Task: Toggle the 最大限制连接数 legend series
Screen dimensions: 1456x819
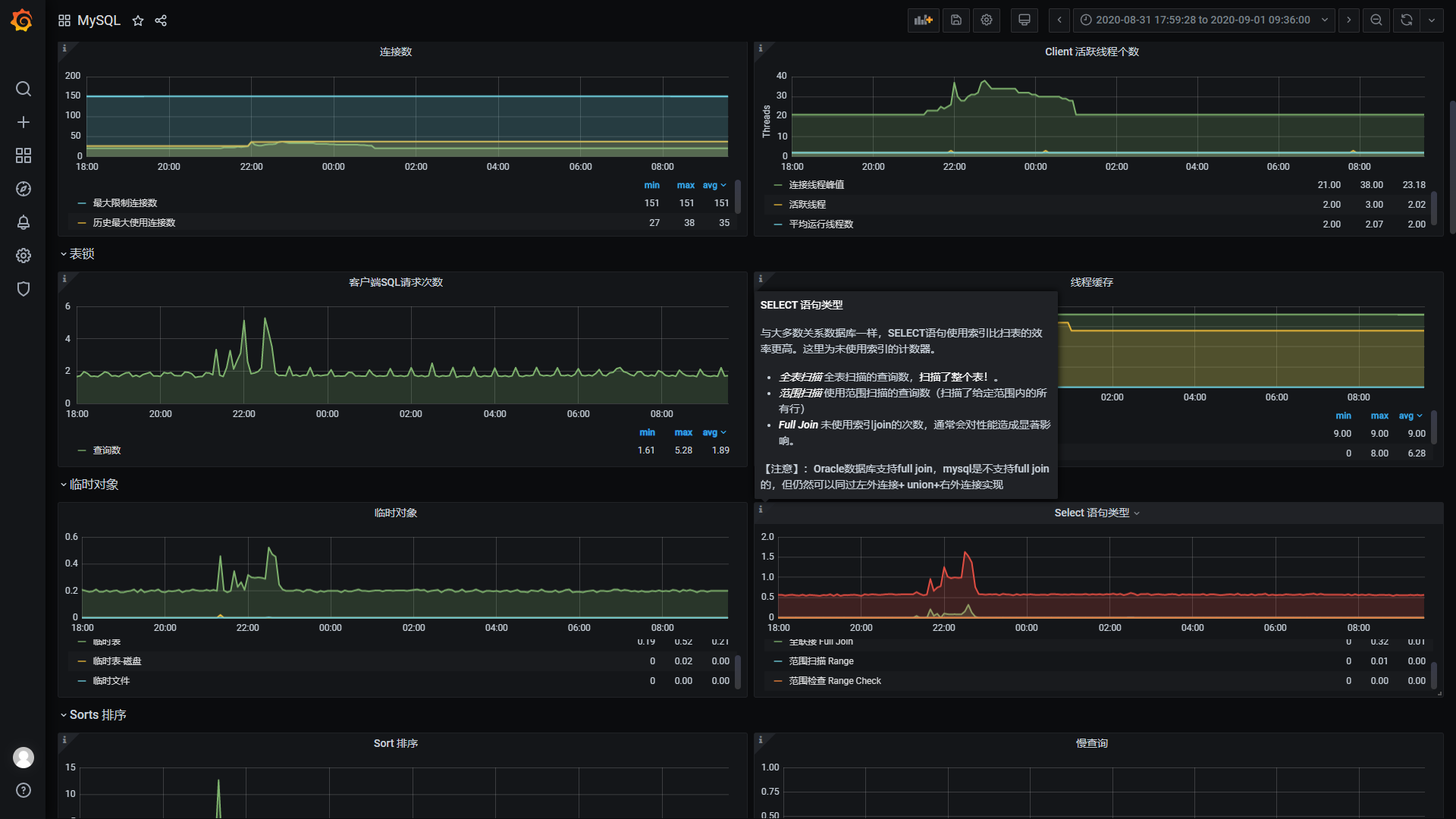Action: click(x=125, y=203)
